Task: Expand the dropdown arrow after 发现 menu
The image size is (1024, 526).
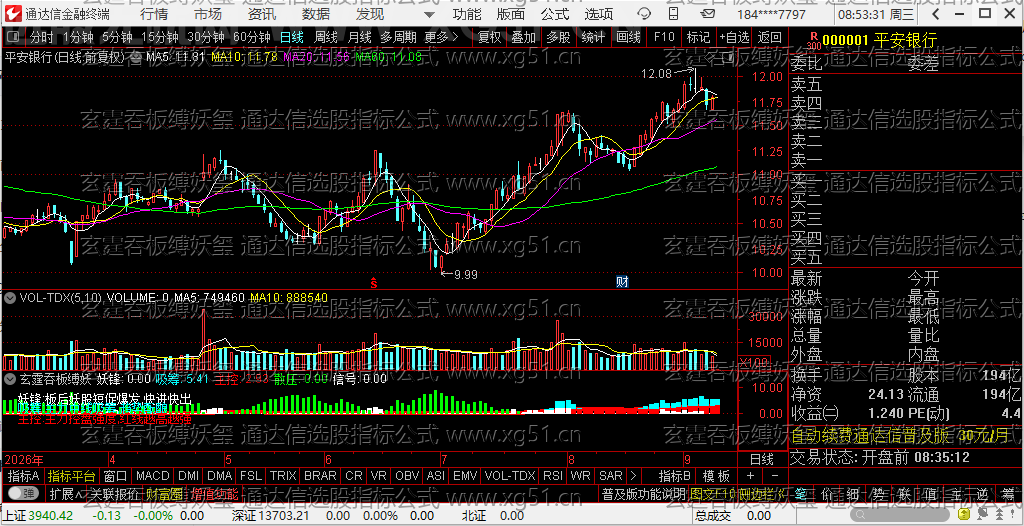Action: [x=428, y=14]
